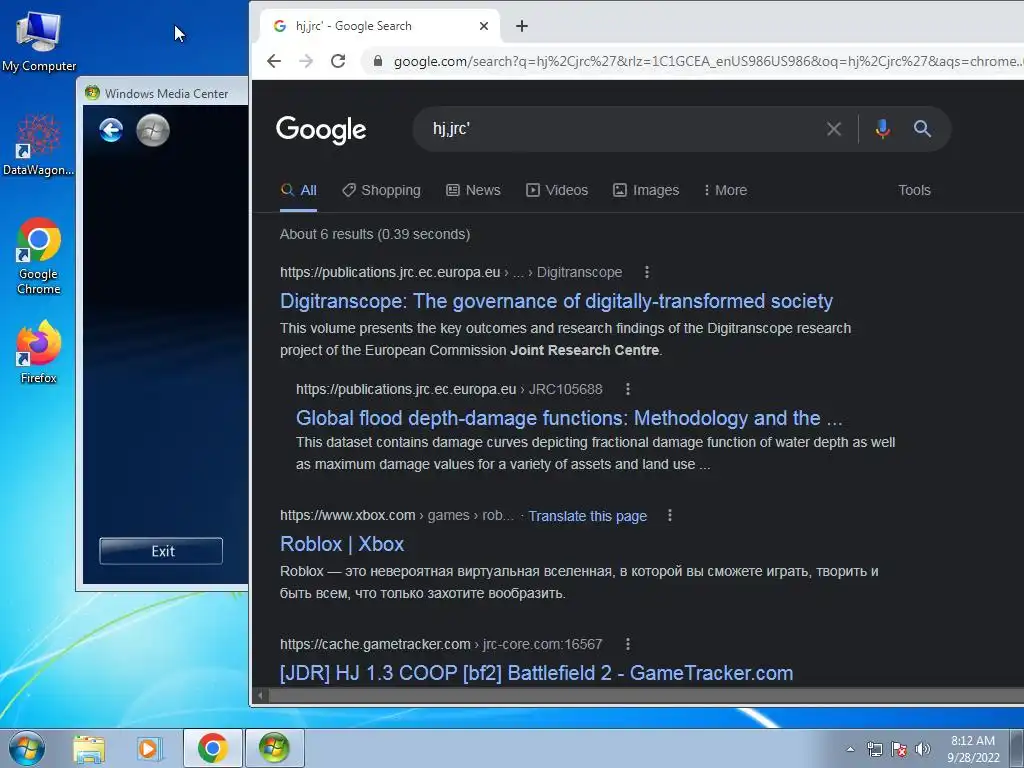1024x768 pixels.
Task: Open the Battlefield 2 GameTracker result
Action: coord(536,673)
